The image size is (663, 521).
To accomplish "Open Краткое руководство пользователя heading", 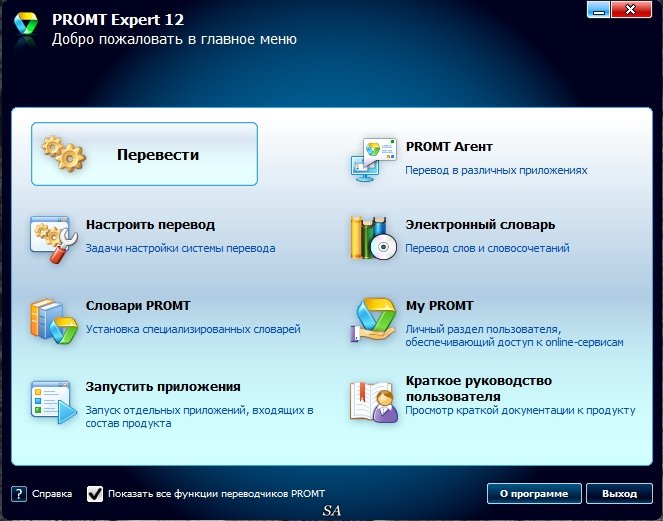I will [479, 389].
